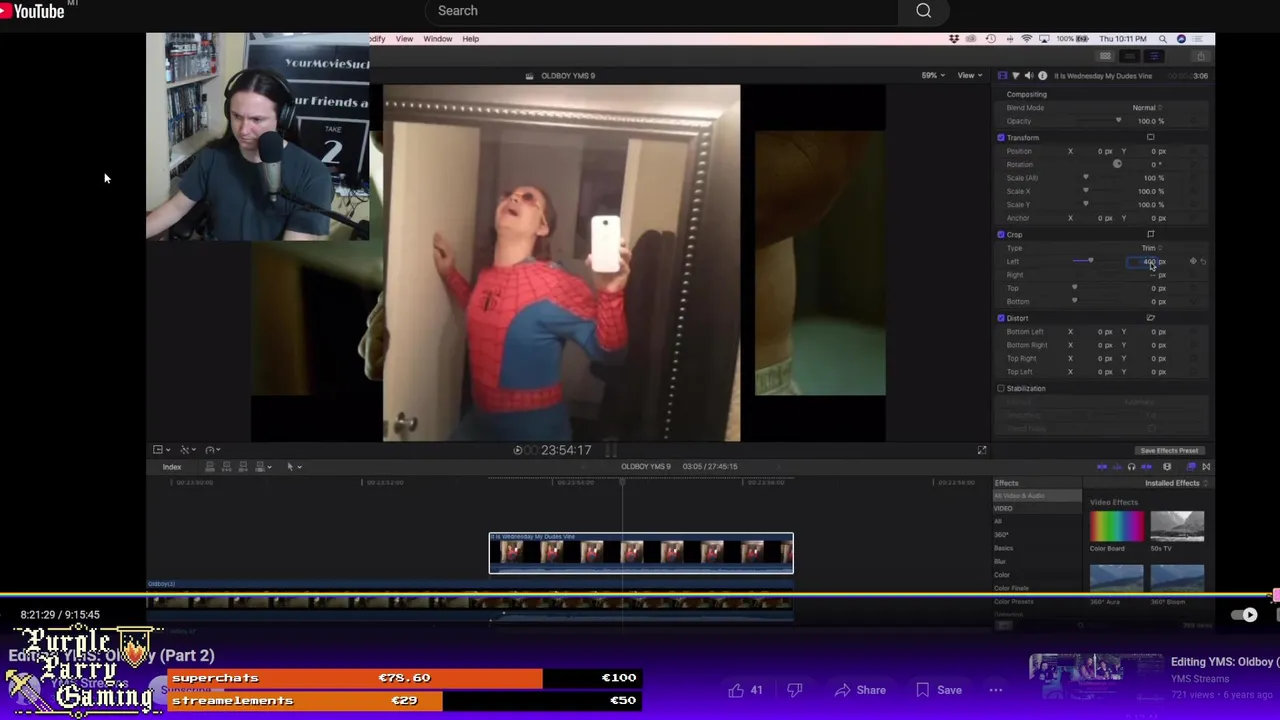Click the YouTube Save button
The width and height of the screenshot is (1280, 720).
click(940, 690)
